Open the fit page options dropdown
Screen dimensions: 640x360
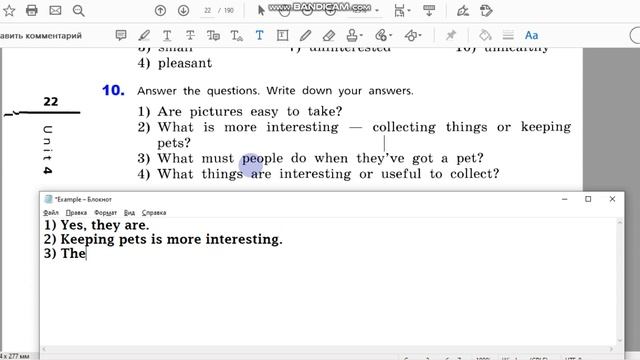click(x=402, y=11)
